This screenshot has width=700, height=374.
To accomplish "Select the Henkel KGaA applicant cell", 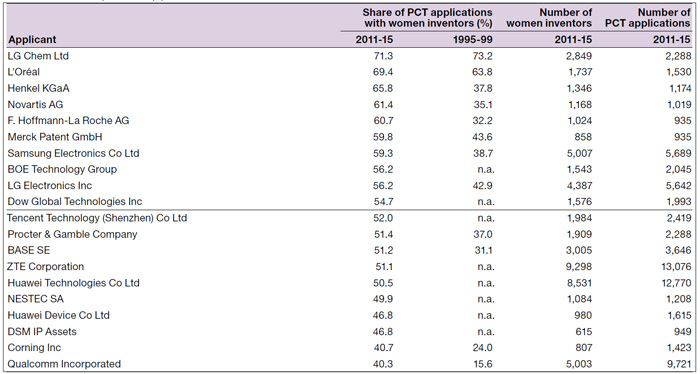I will coord(38,88).
